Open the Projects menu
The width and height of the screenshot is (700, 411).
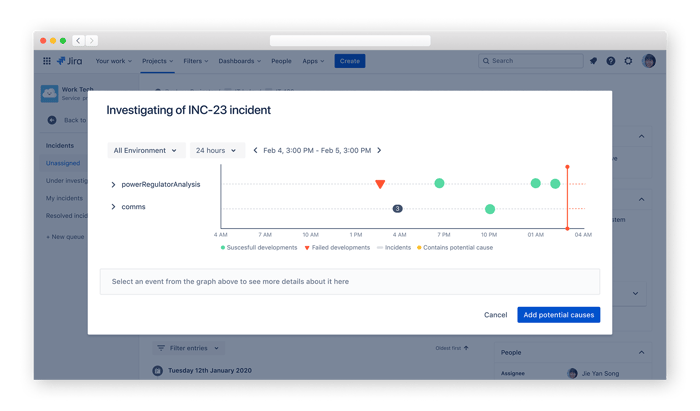pos(158,61)
